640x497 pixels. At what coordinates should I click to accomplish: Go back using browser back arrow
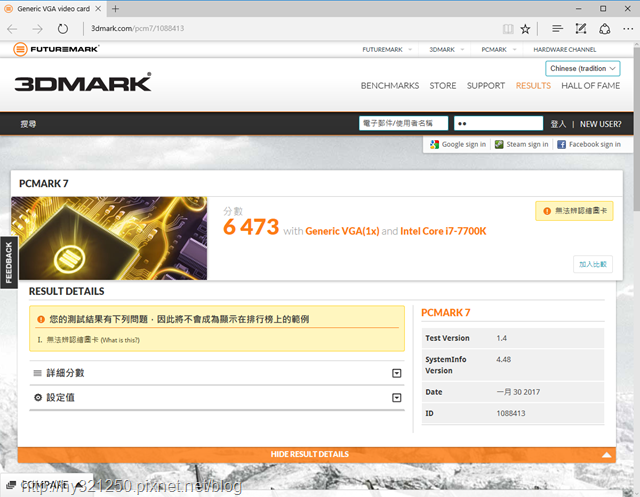click(12, 29)
